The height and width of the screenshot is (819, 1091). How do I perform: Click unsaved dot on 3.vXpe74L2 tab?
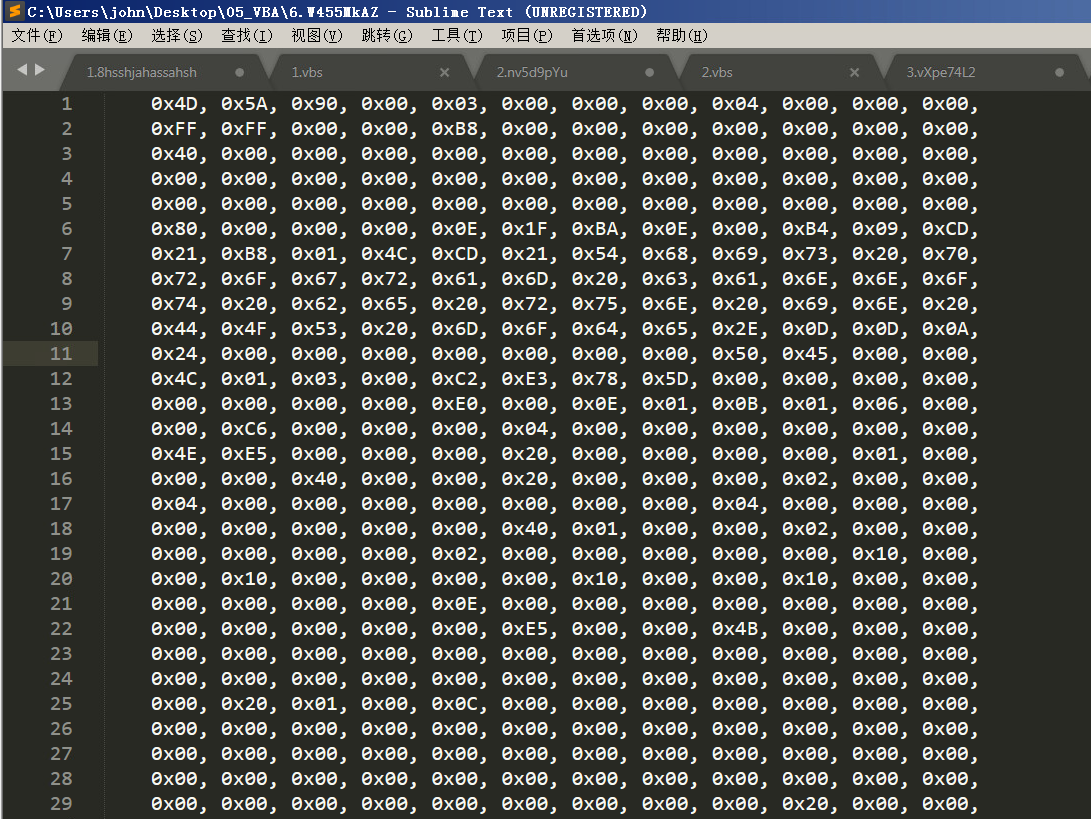1059,72
